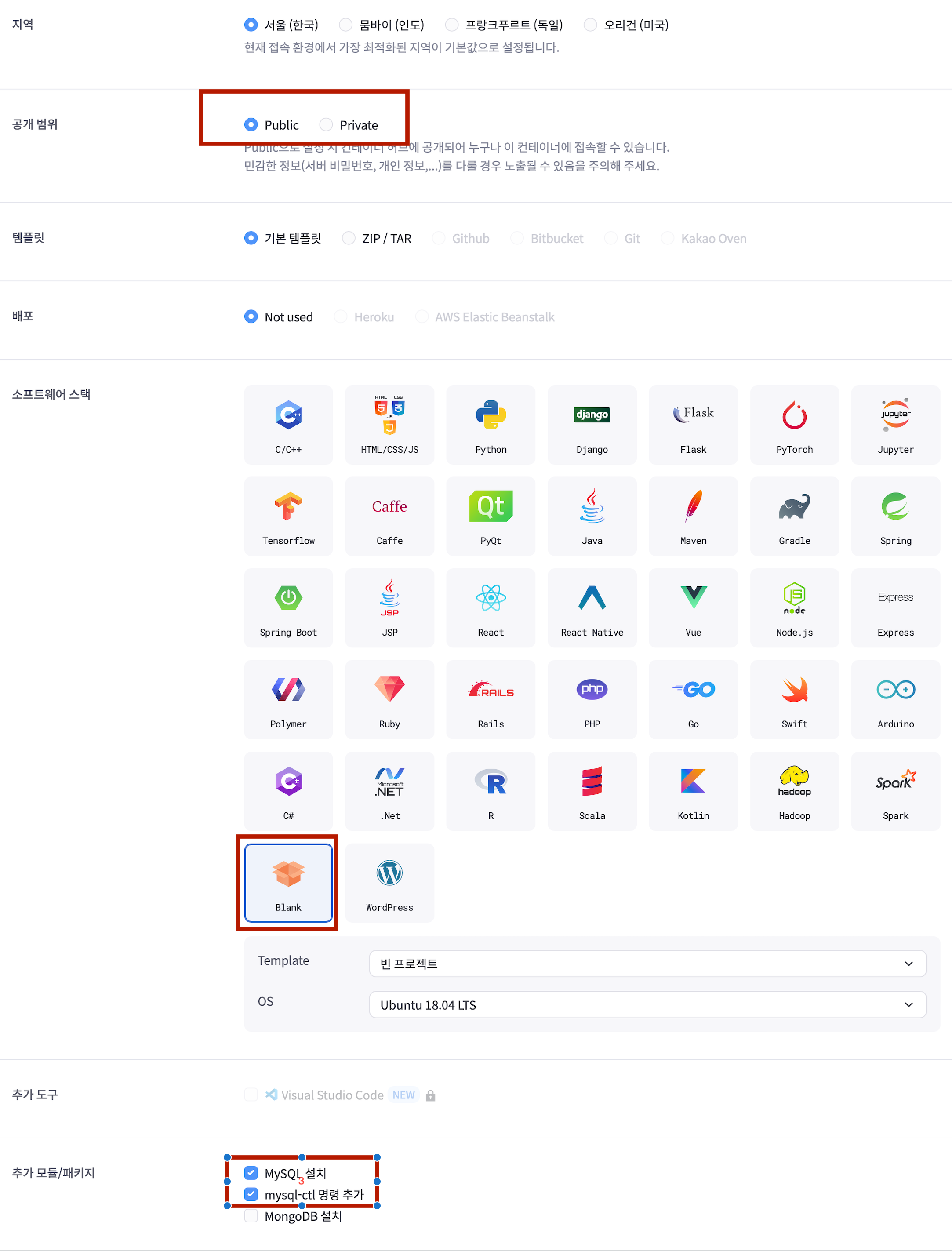Image resolution: width=952 pixels, height=1251 pixels.
Task: Expand the OS dropdown Ubuntu 18.04 LTS
Action: 647,1004
